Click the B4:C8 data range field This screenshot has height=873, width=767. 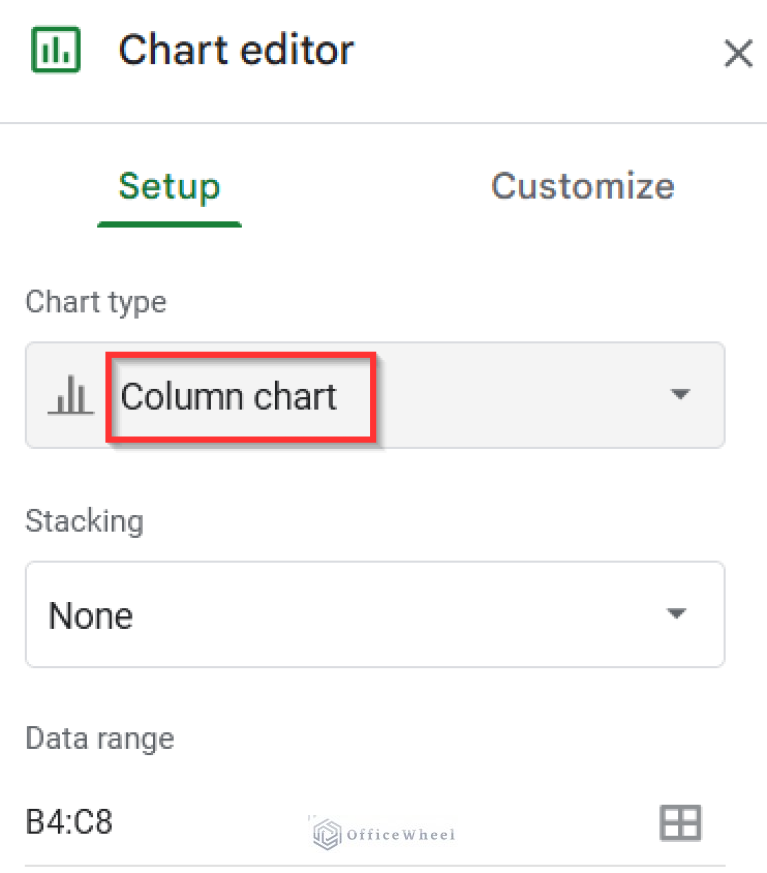[x=71, y=821]
